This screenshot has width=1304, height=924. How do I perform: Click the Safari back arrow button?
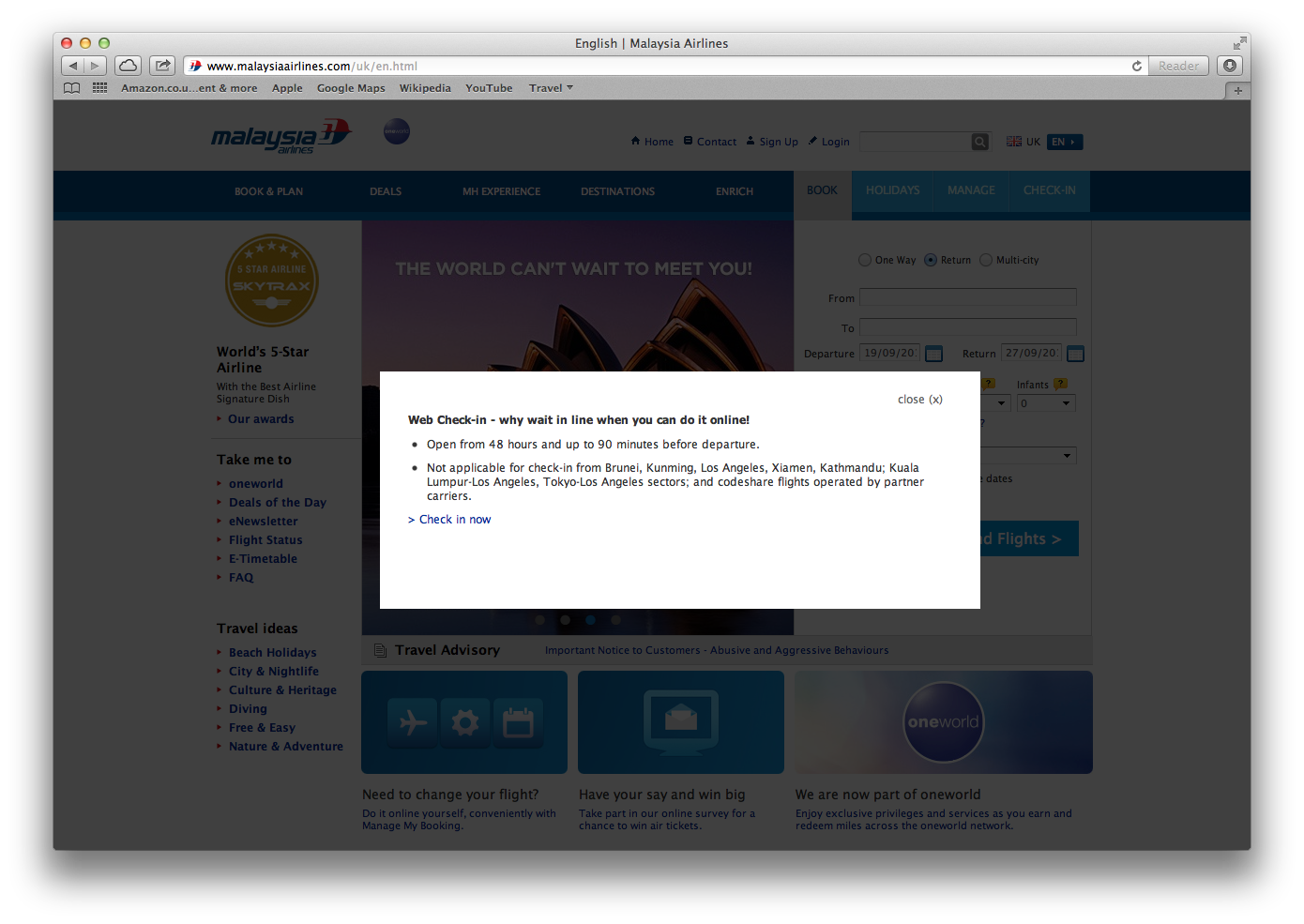tap(73, 66)
